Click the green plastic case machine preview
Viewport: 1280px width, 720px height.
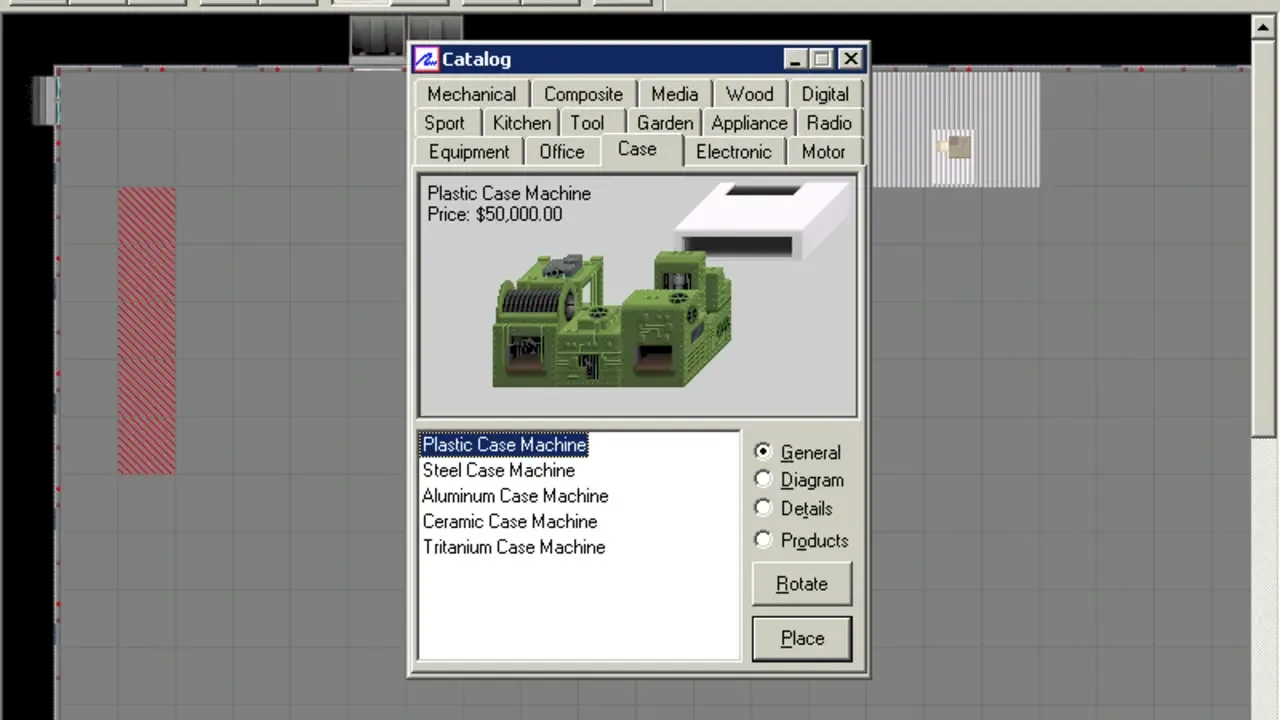tap(612, 320)
